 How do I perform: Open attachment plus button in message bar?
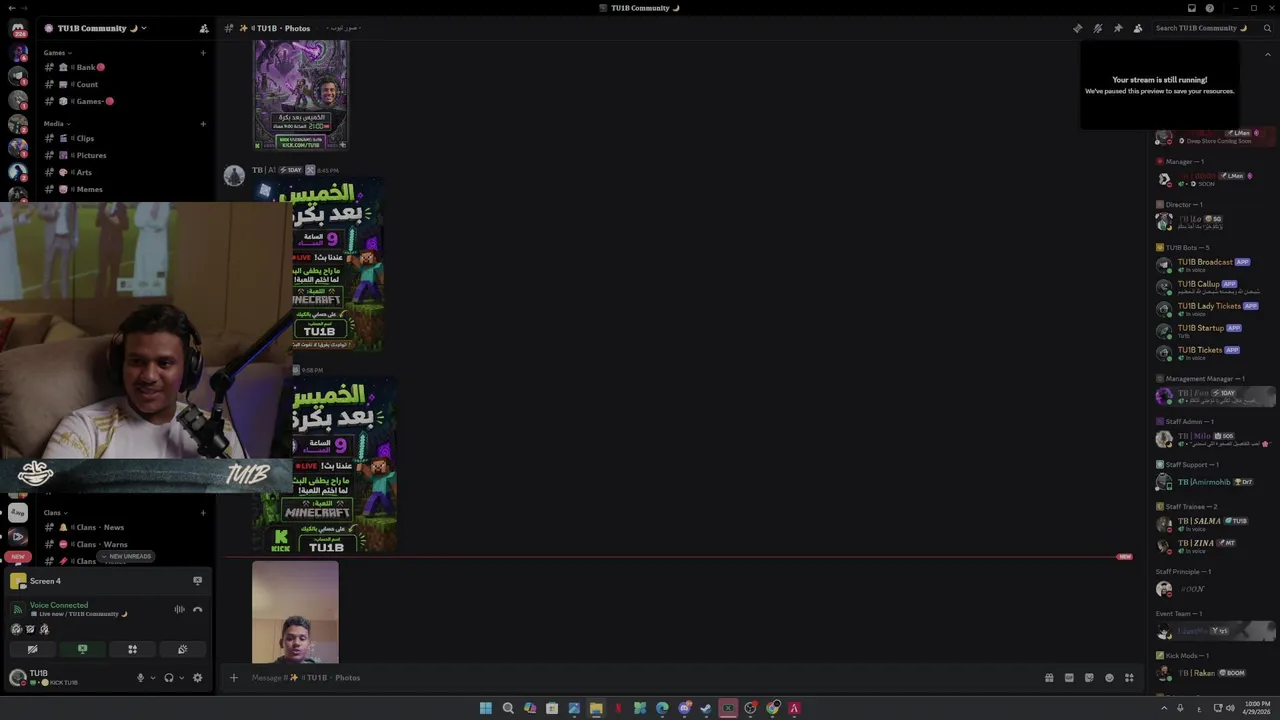233,678
